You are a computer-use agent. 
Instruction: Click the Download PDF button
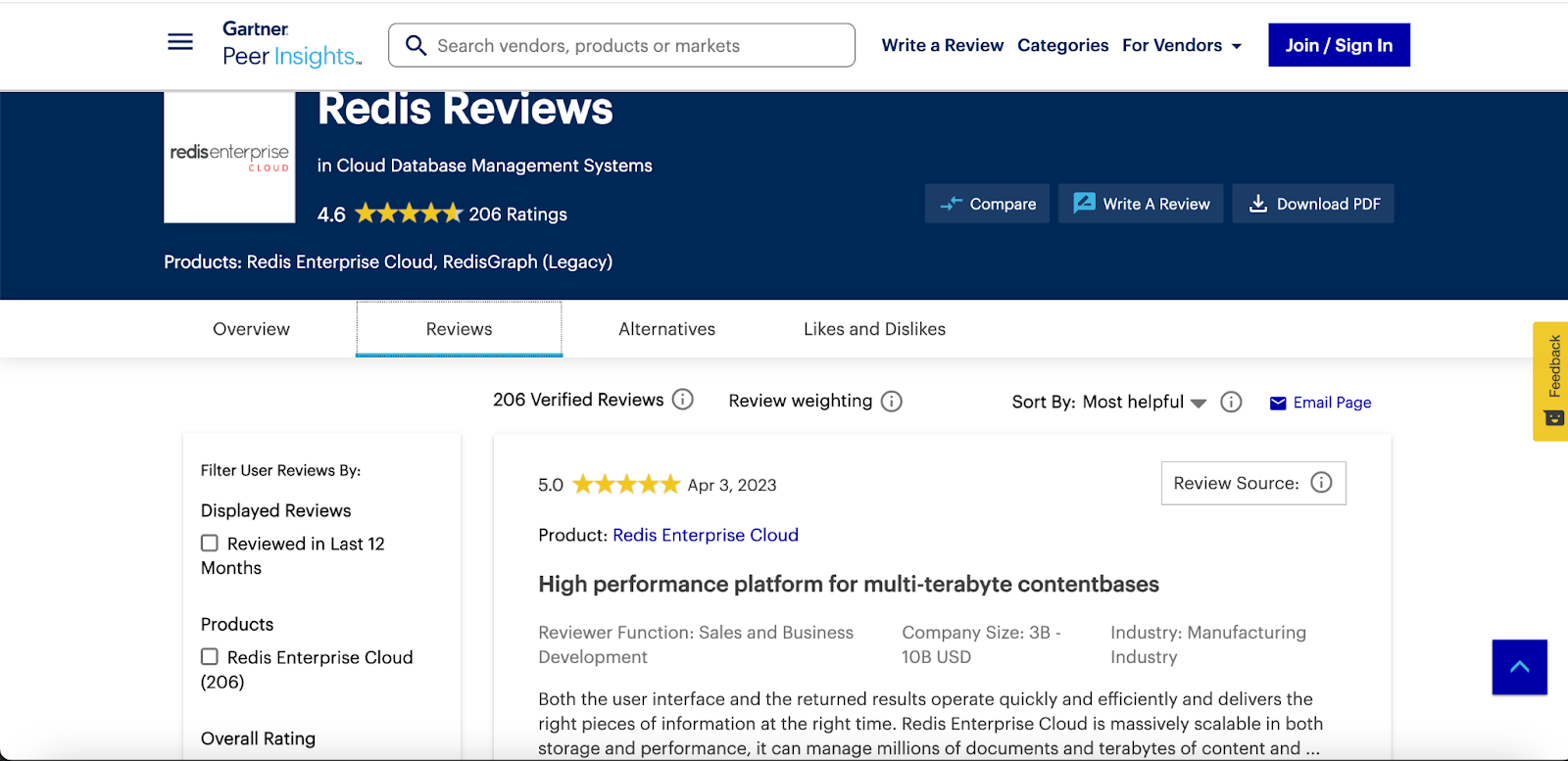pyautogui.click(x=1313, y=204)
